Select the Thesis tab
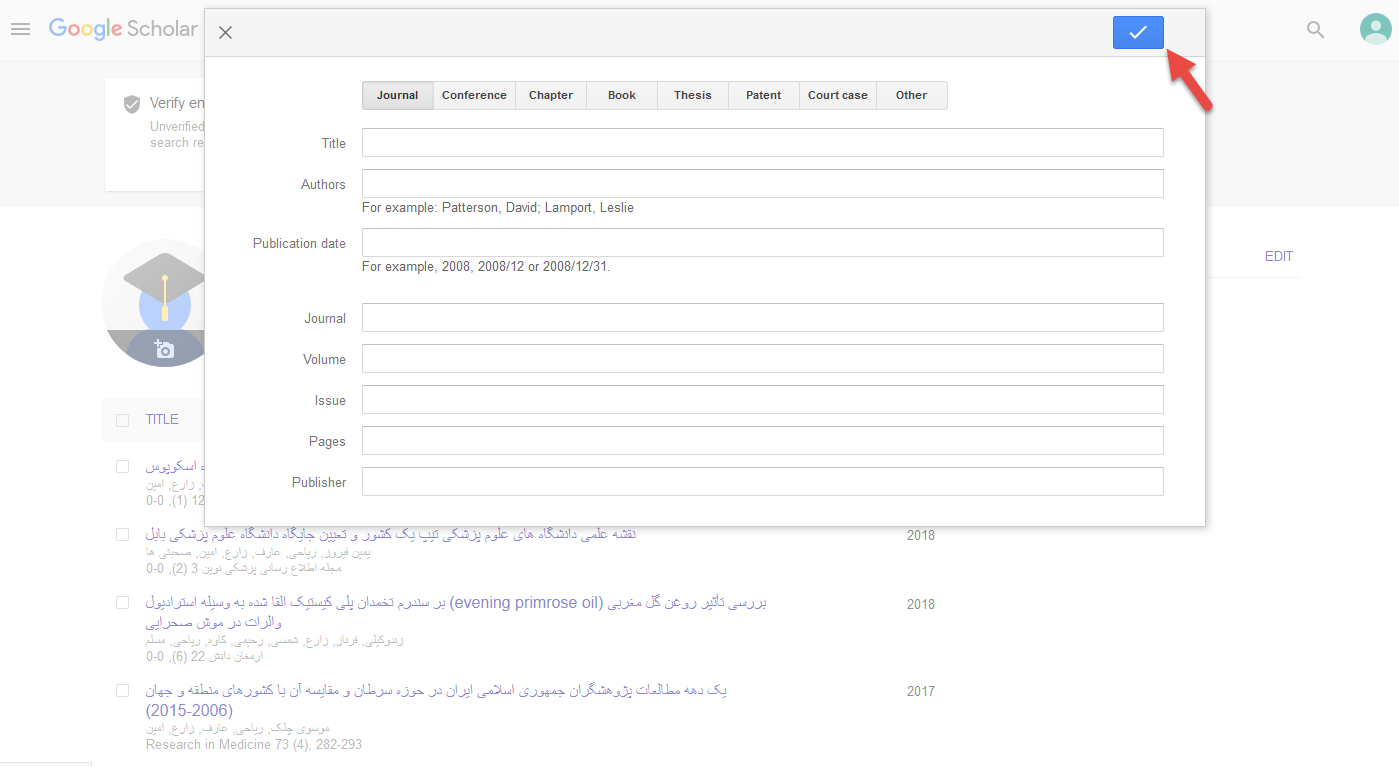Image resolution: width=1399 pixels, height=767 pixels. click(x=692, y=96)
